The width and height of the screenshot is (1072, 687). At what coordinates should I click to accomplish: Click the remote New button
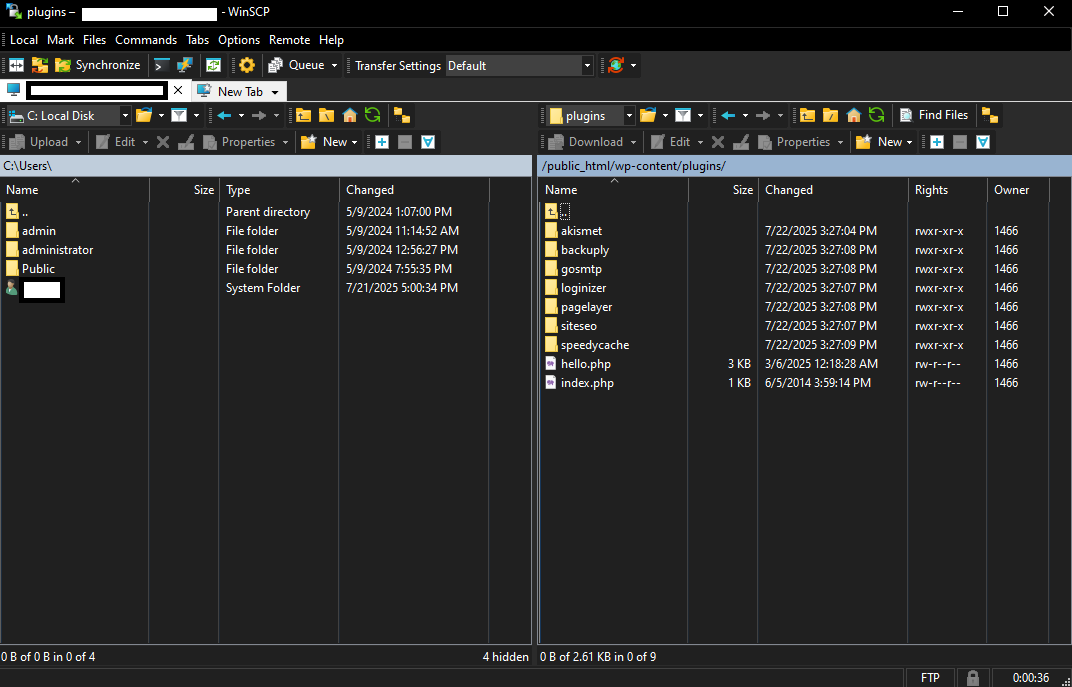[x=884, y=142]
